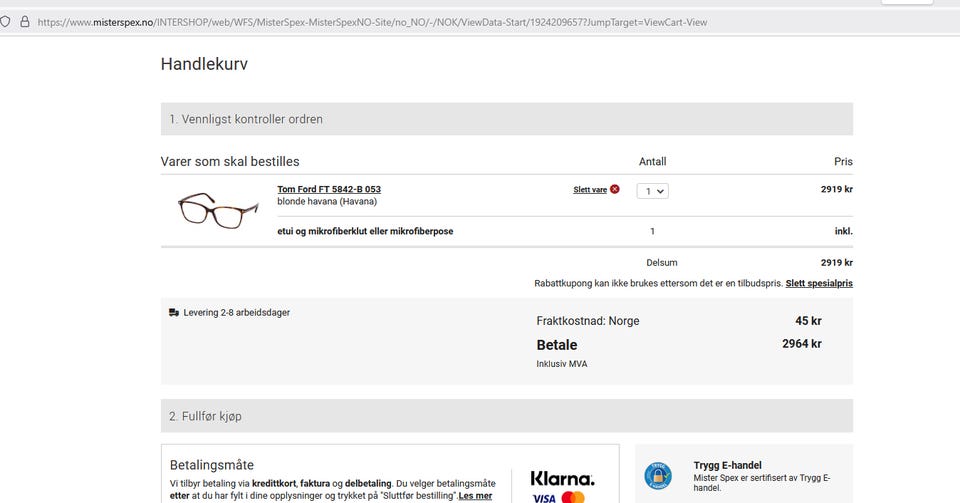Click the browser URL address field

coord(372,22)
